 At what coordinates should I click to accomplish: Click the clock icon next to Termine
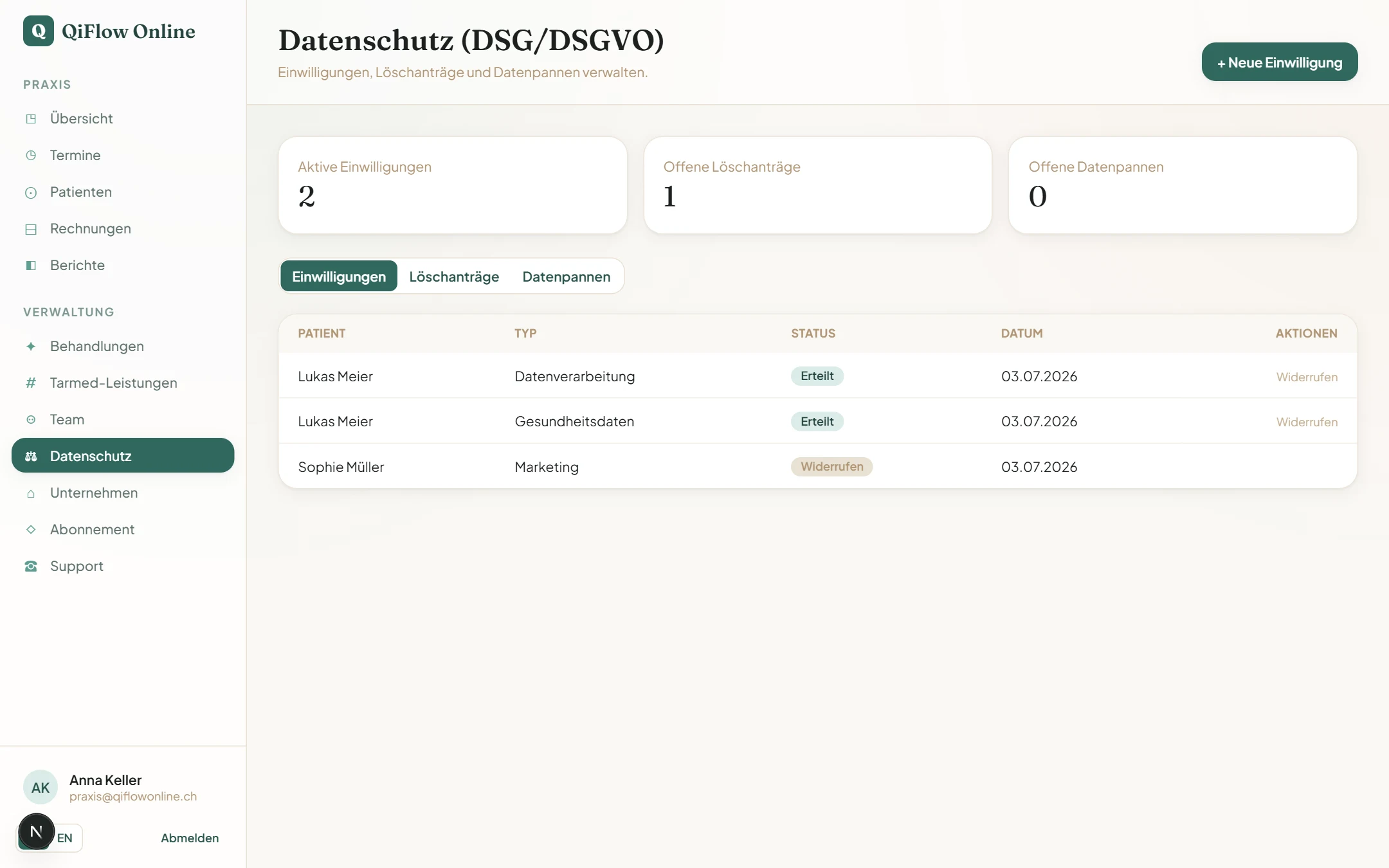click(31, 155)
